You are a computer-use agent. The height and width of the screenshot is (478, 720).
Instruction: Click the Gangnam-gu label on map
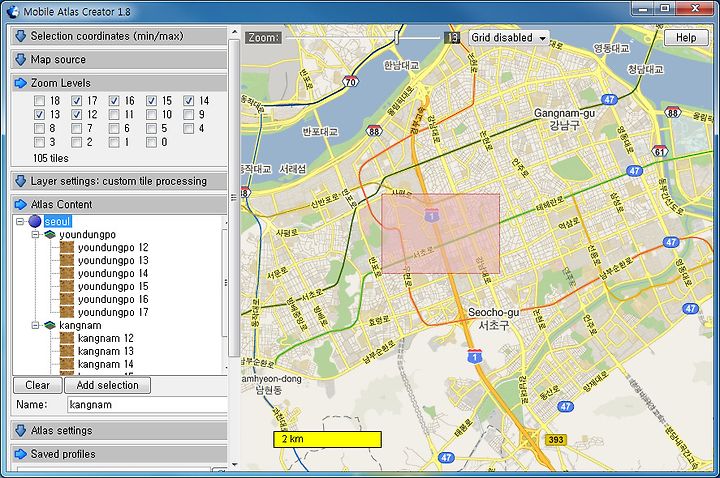pos(564,113)
